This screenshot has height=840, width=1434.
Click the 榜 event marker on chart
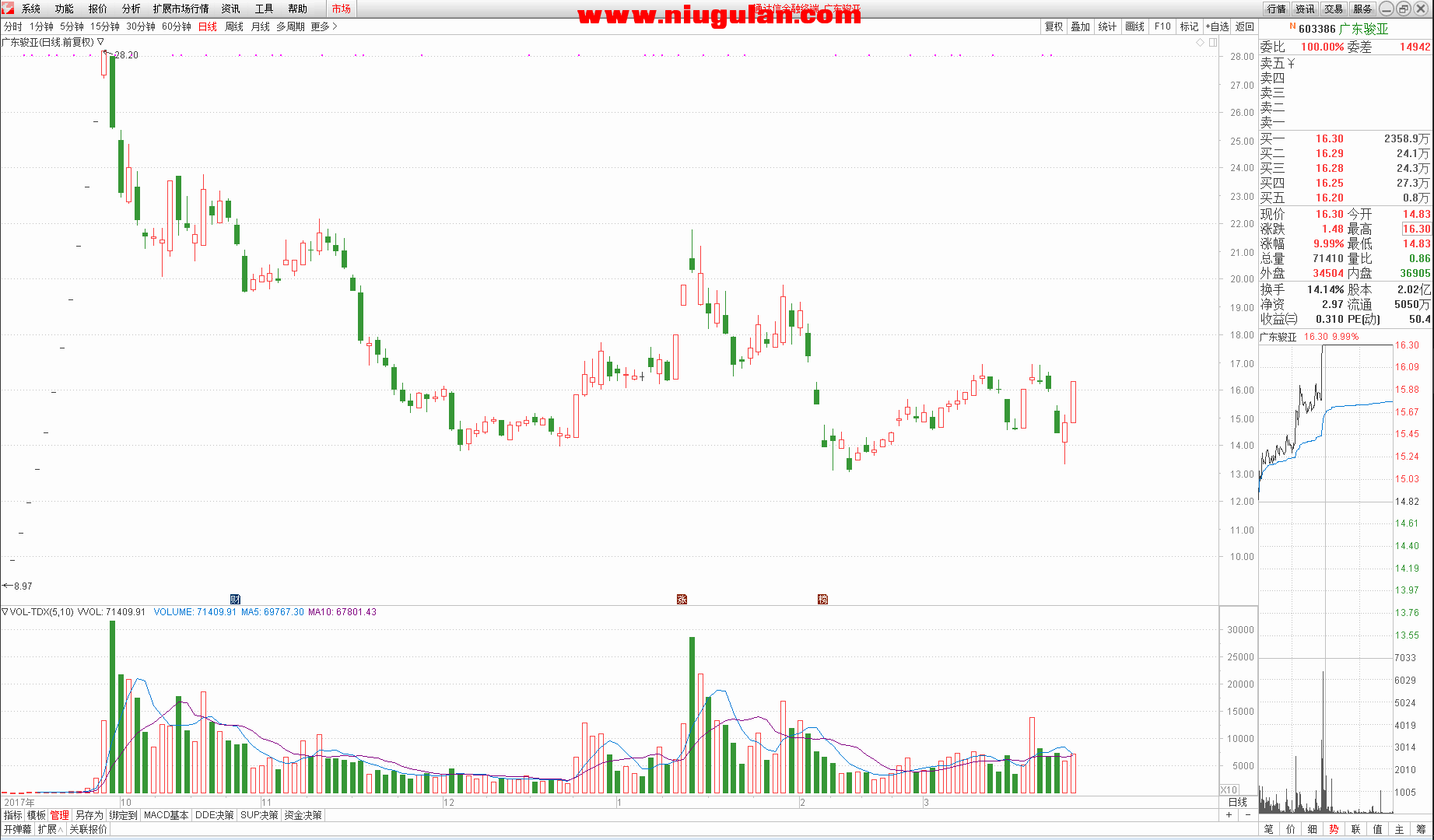822,599
